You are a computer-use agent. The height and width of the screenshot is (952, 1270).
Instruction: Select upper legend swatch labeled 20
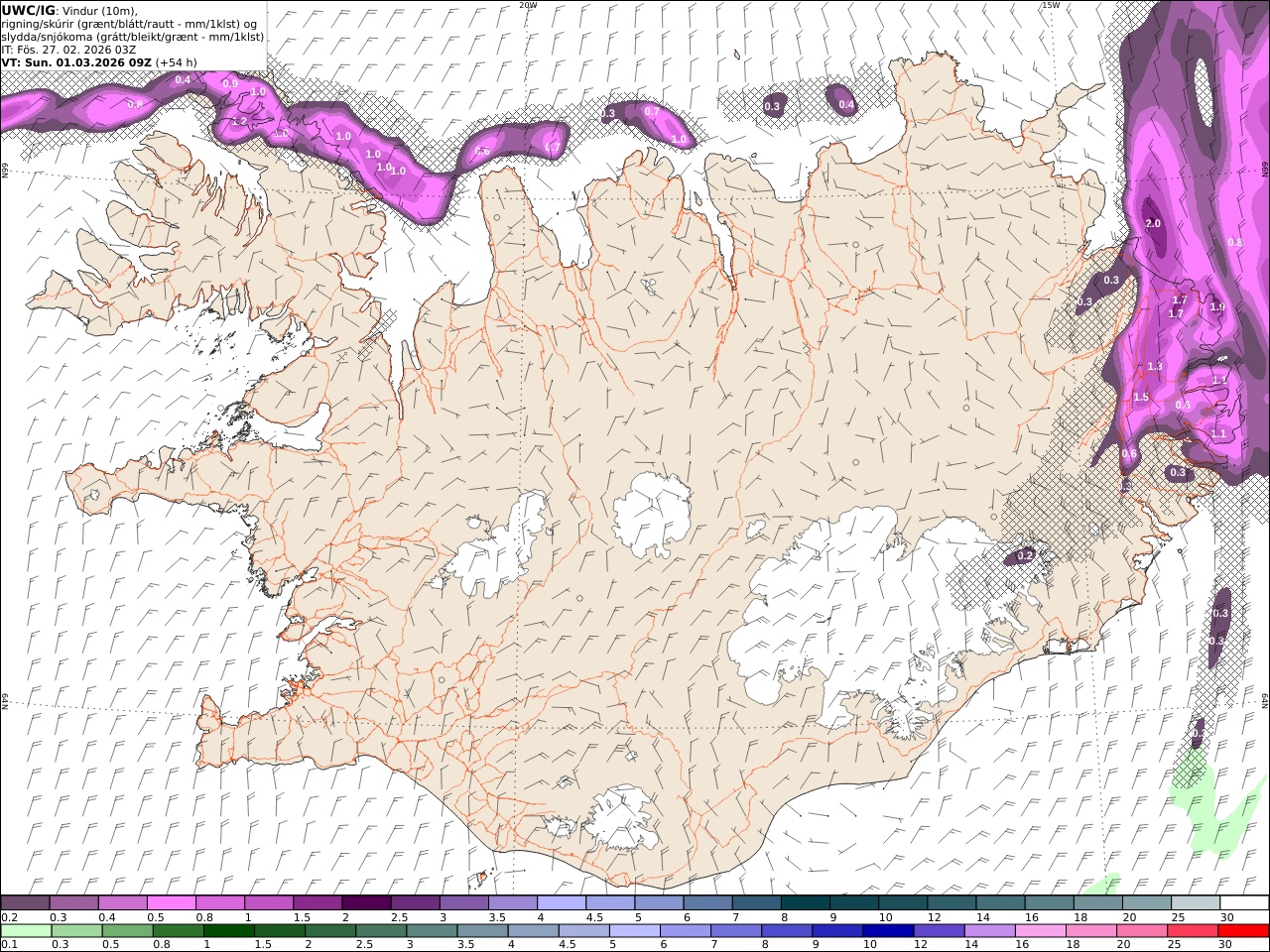point(1146,903)
